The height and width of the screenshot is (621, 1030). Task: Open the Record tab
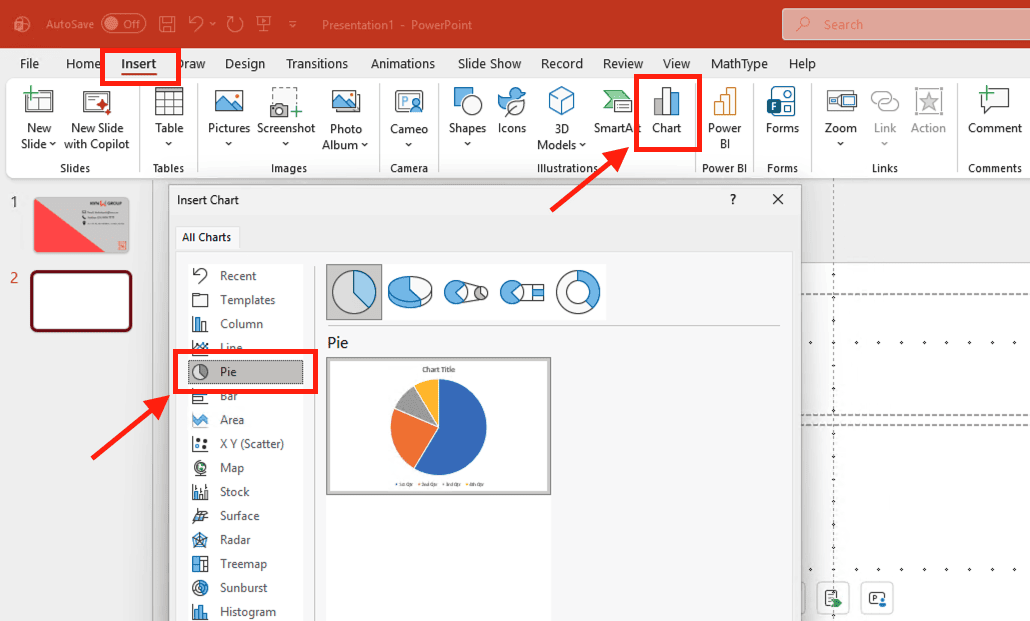click(562, 64)
